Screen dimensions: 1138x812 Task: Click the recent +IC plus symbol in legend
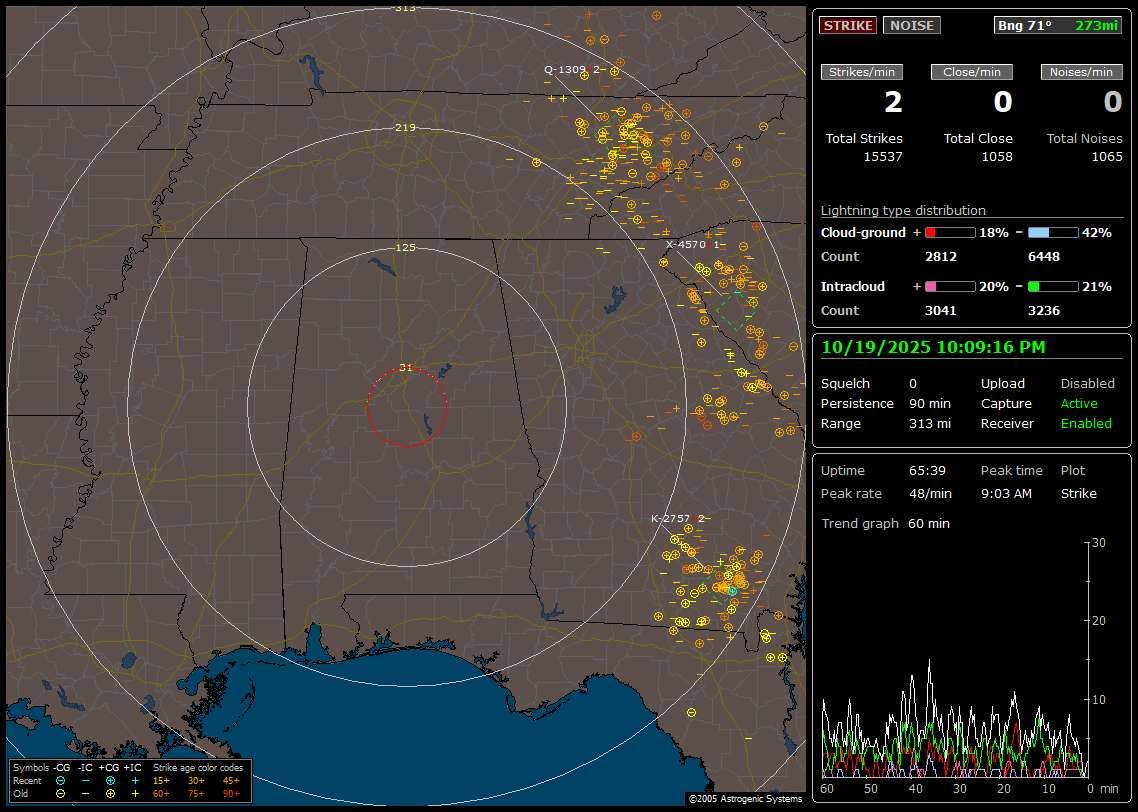tap(135, 780)
